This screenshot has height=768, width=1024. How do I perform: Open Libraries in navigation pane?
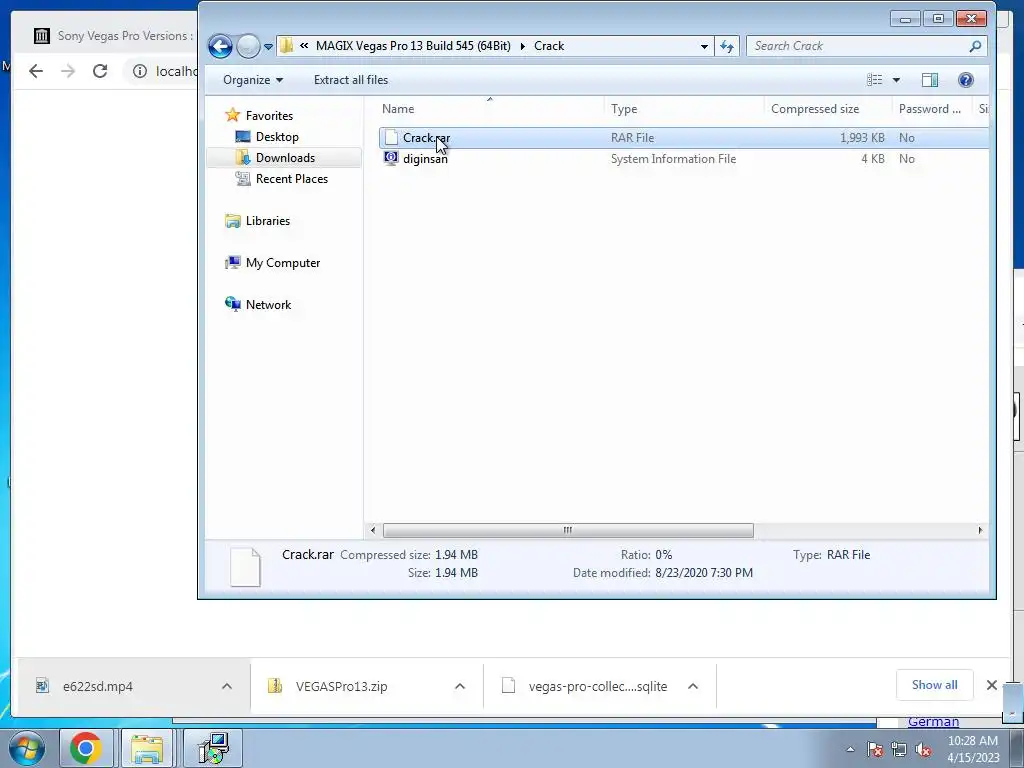267,221
